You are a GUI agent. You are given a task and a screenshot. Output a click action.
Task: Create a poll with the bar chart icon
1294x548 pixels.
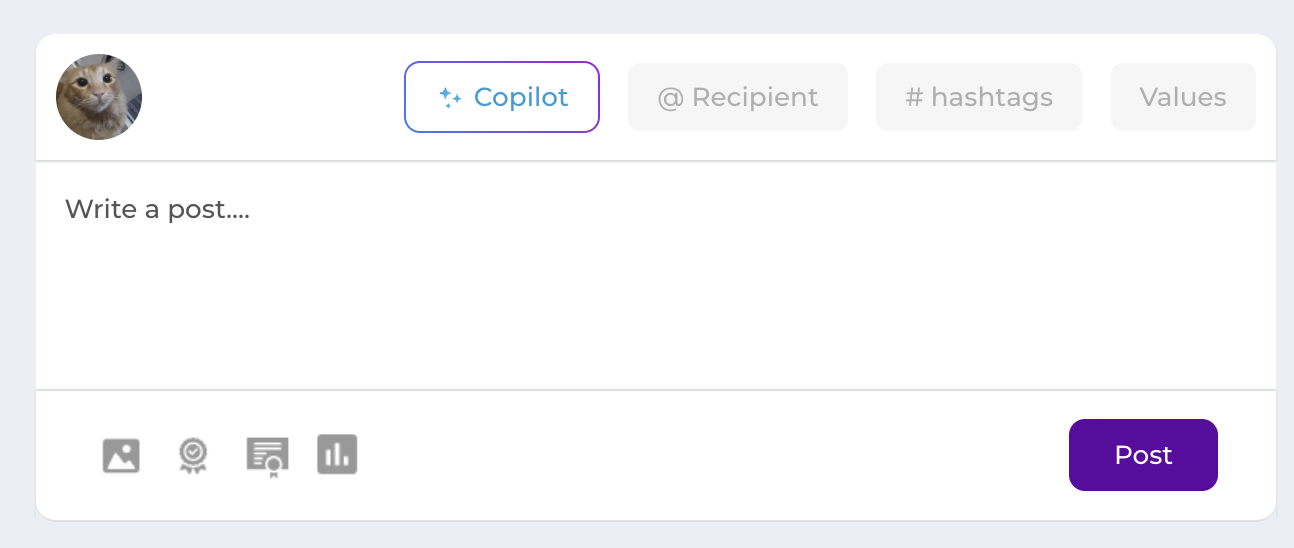(x=337, y=454)
